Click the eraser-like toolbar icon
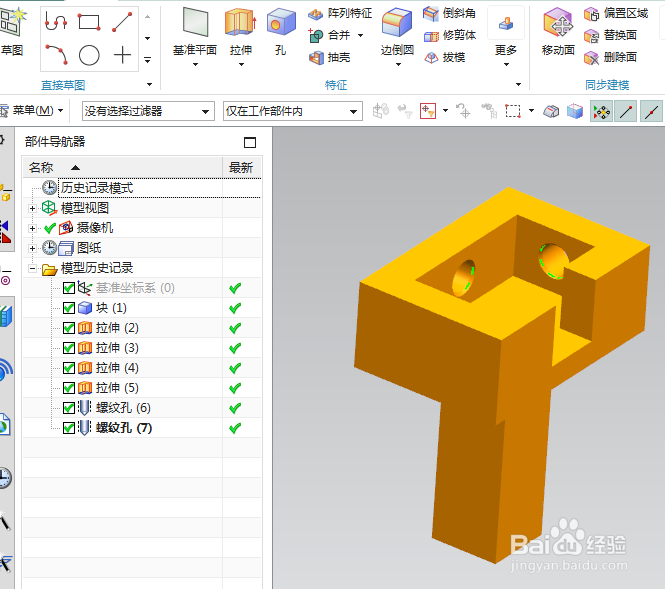665x589 pixels. pos(551,112)
